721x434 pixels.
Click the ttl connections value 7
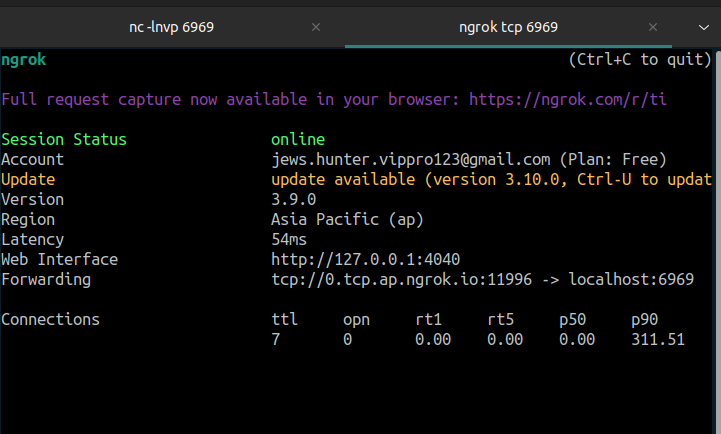[x=275, y=339]
